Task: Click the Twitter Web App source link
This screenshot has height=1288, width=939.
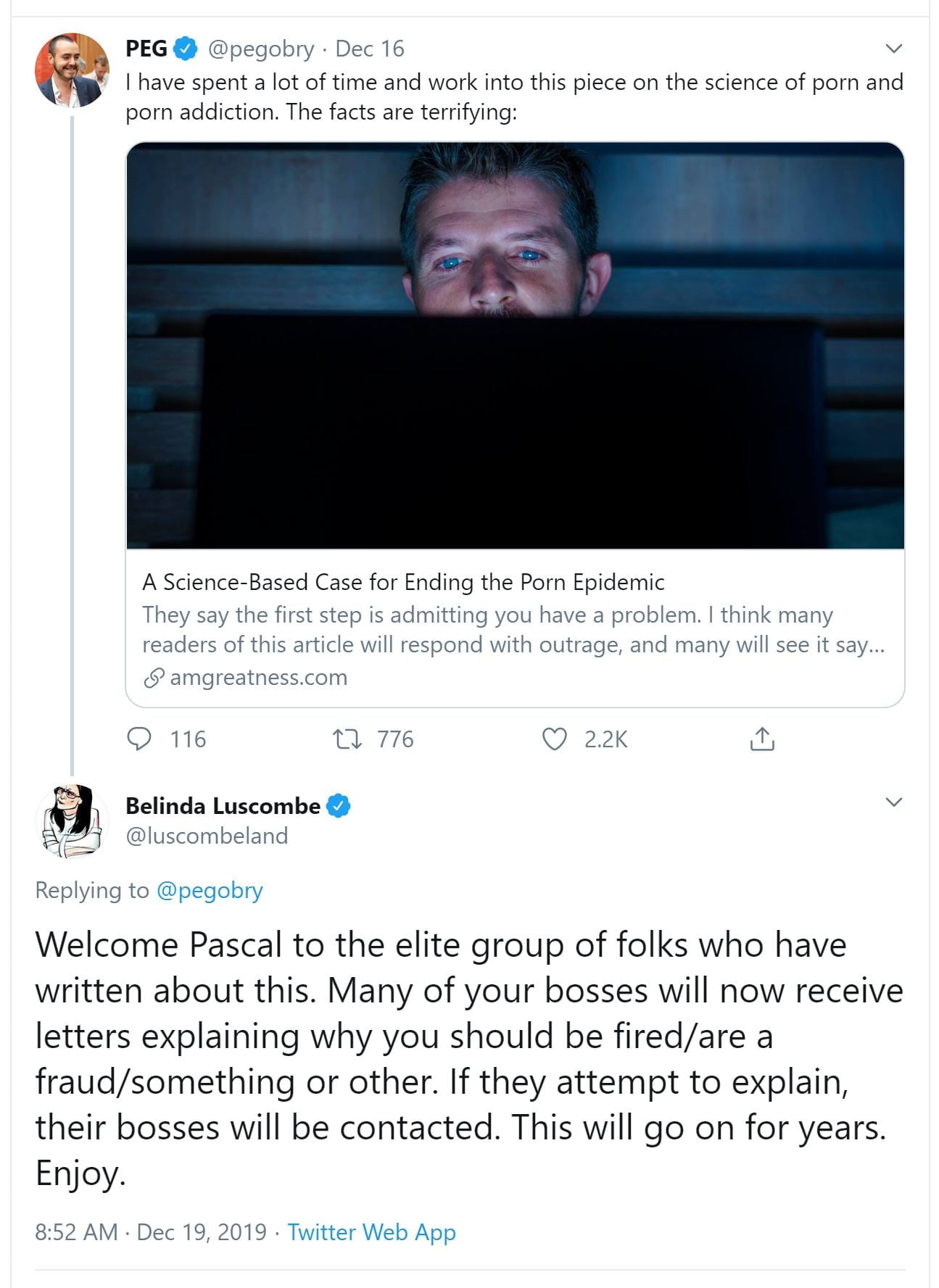Action: [x=371, y=1232]
